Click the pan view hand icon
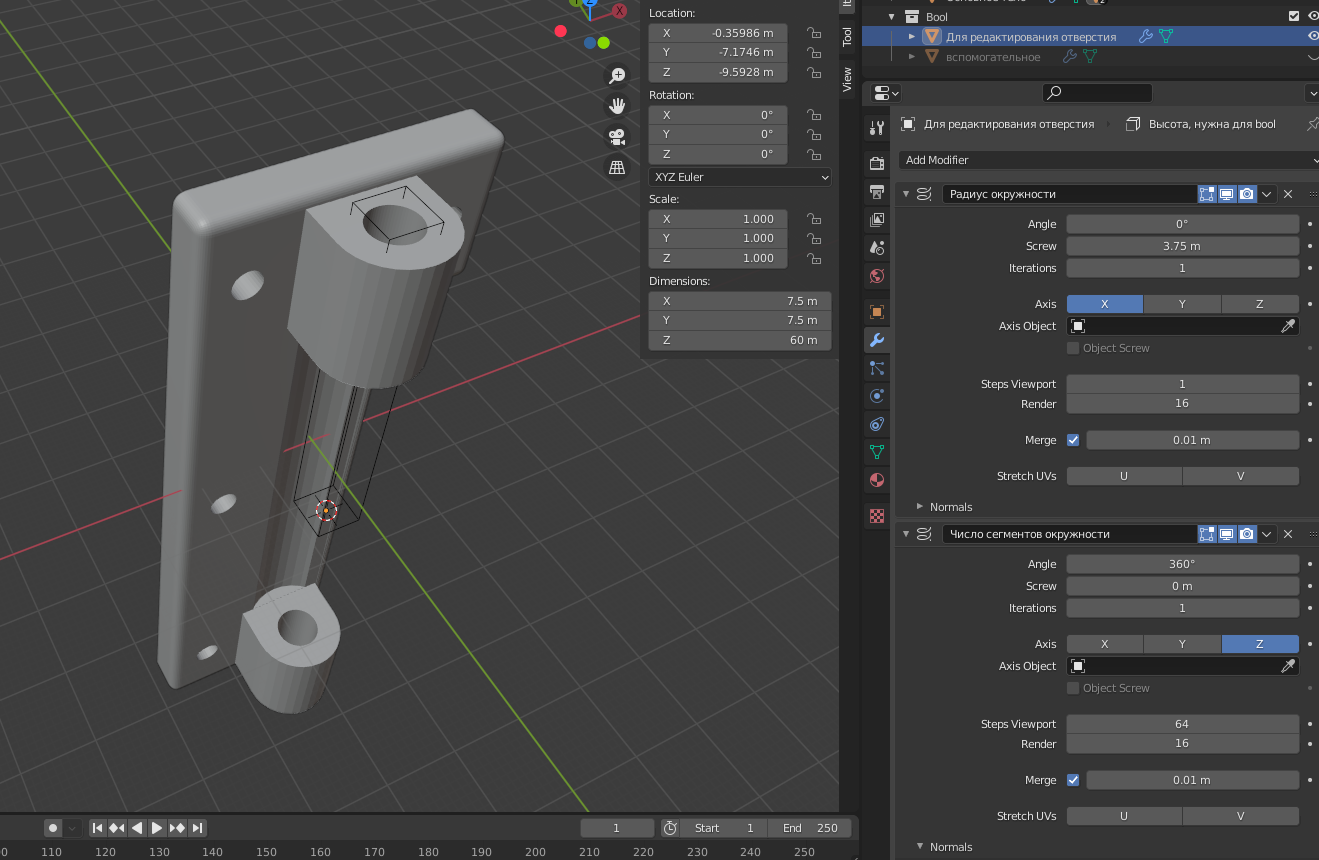 click(x=617, y=106)
